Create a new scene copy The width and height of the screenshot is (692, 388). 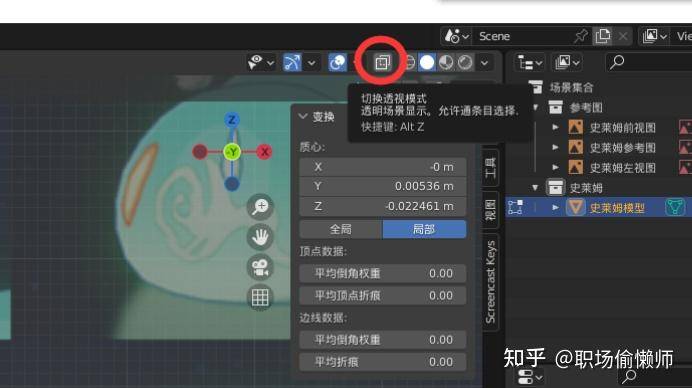[x=602, y=36]
